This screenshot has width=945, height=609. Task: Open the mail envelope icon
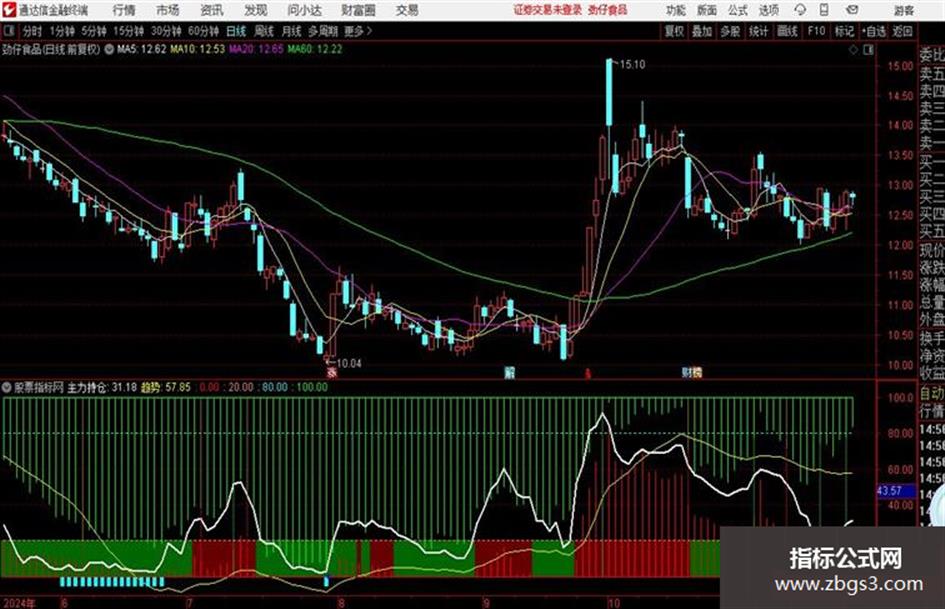852,10
